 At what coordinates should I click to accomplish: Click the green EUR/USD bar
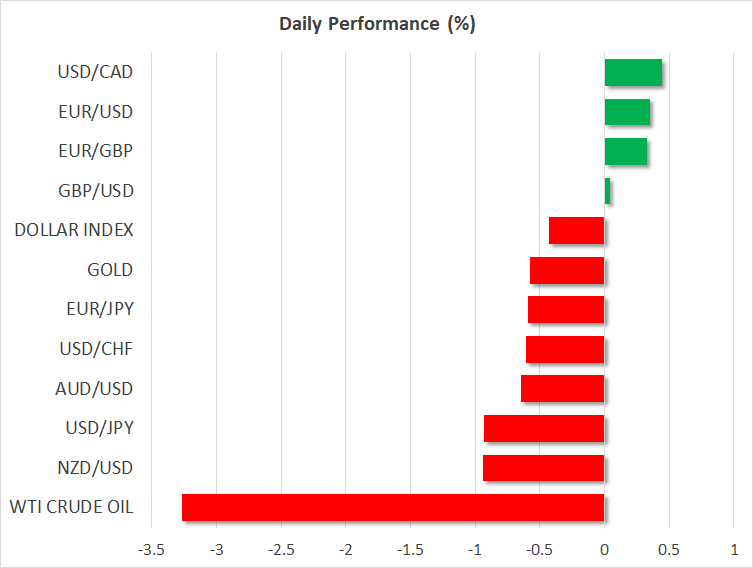tap(627, 112)
